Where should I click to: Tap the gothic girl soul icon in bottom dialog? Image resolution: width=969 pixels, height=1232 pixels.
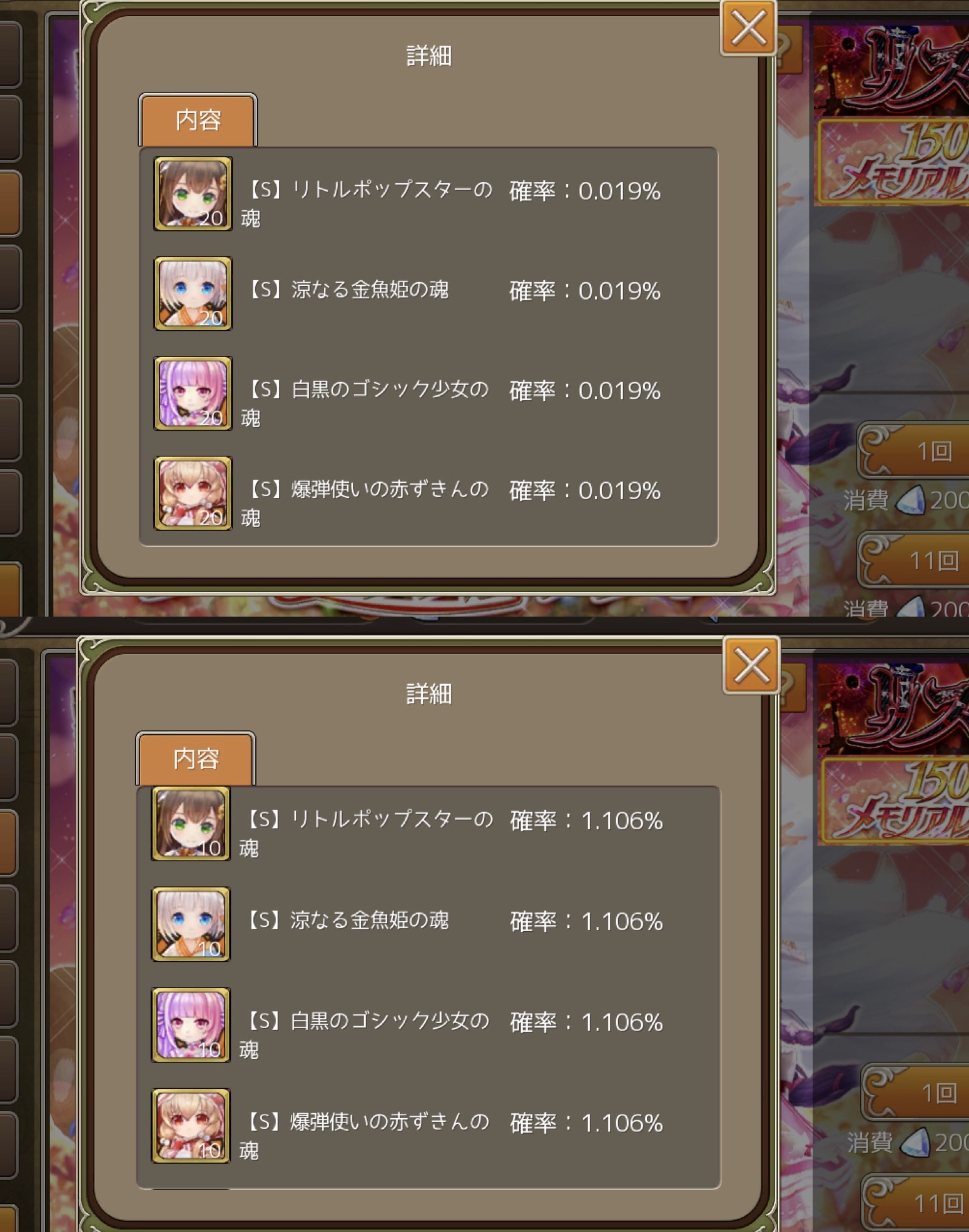191,1025
